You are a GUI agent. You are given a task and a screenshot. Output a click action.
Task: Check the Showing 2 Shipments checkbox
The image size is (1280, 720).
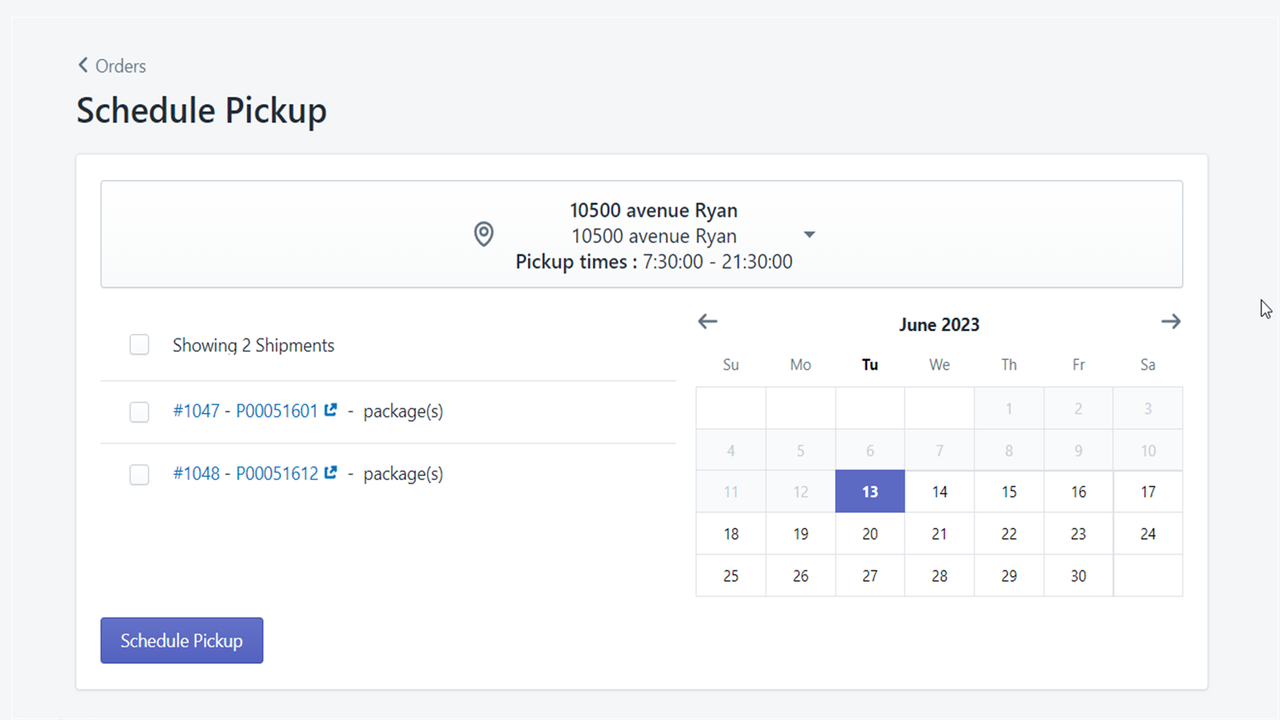point(139,344)
